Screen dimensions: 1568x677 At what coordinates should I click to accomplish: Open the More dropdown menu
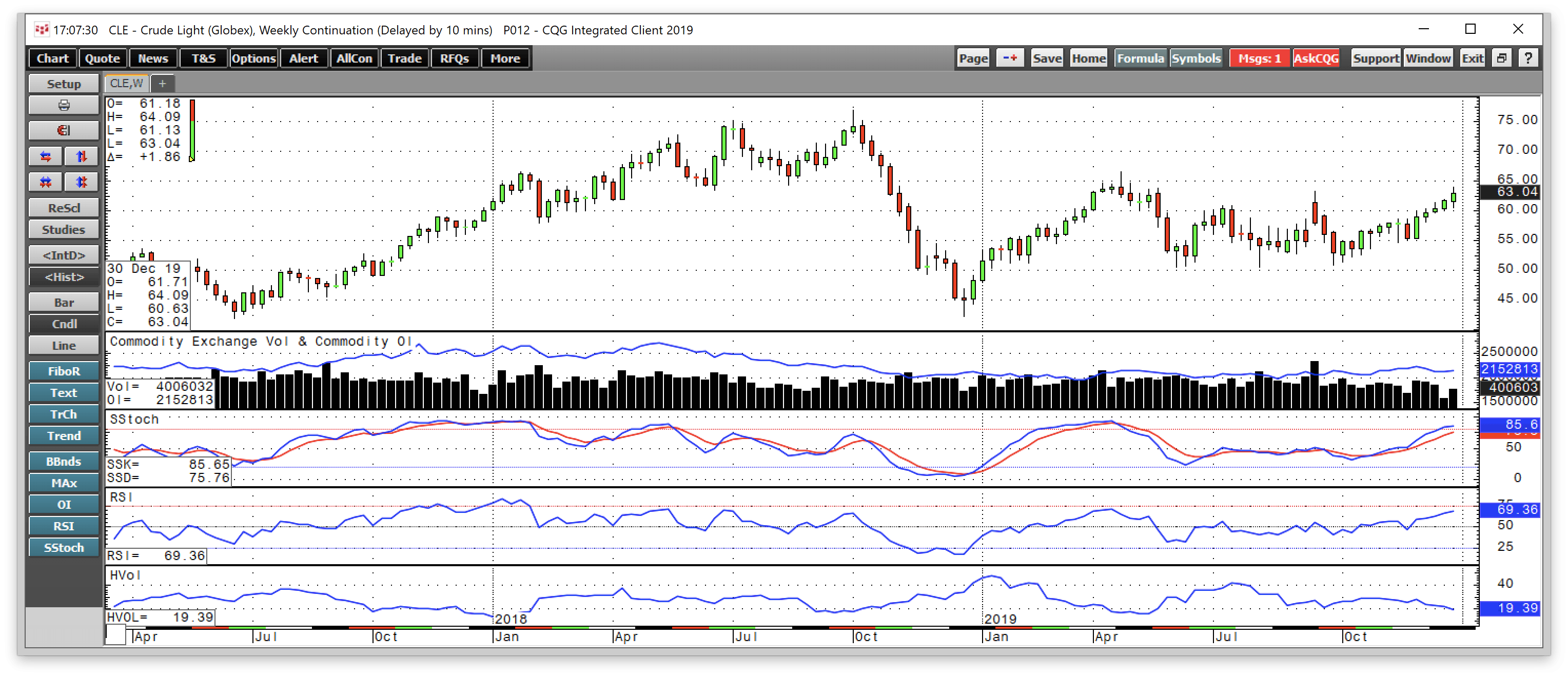(505, 58)
